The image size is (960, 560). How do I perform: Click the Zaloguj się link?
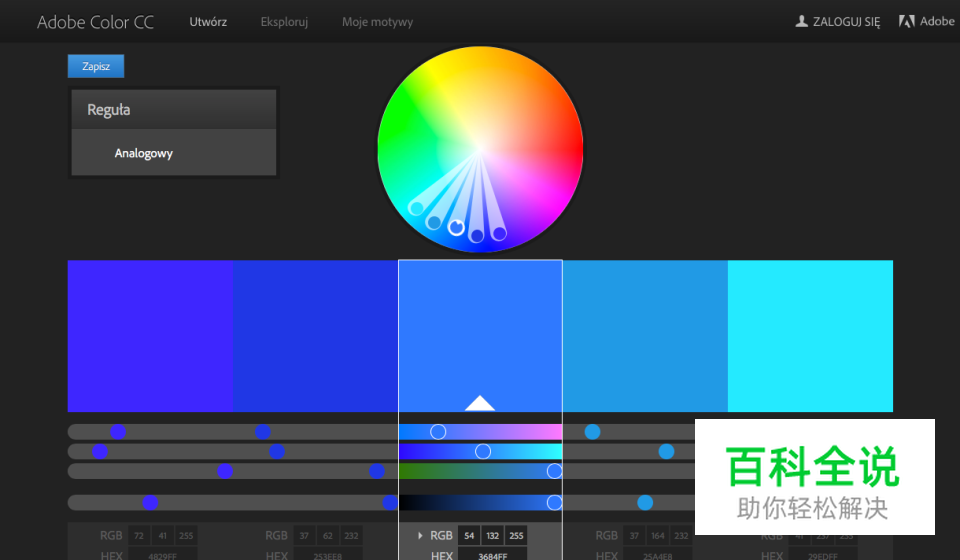(846, 22)
